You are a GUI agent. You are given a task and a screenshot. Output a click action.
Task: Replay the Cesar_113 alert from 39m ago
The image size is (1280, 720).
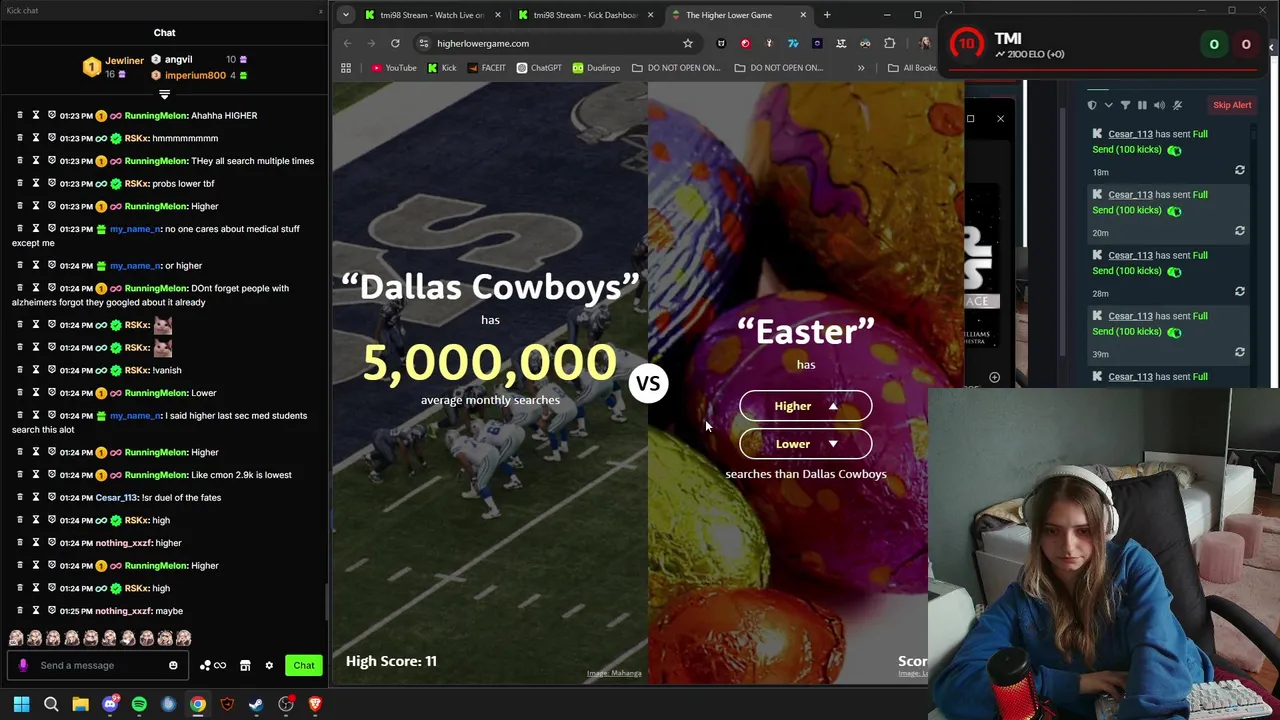[1240, 352]
